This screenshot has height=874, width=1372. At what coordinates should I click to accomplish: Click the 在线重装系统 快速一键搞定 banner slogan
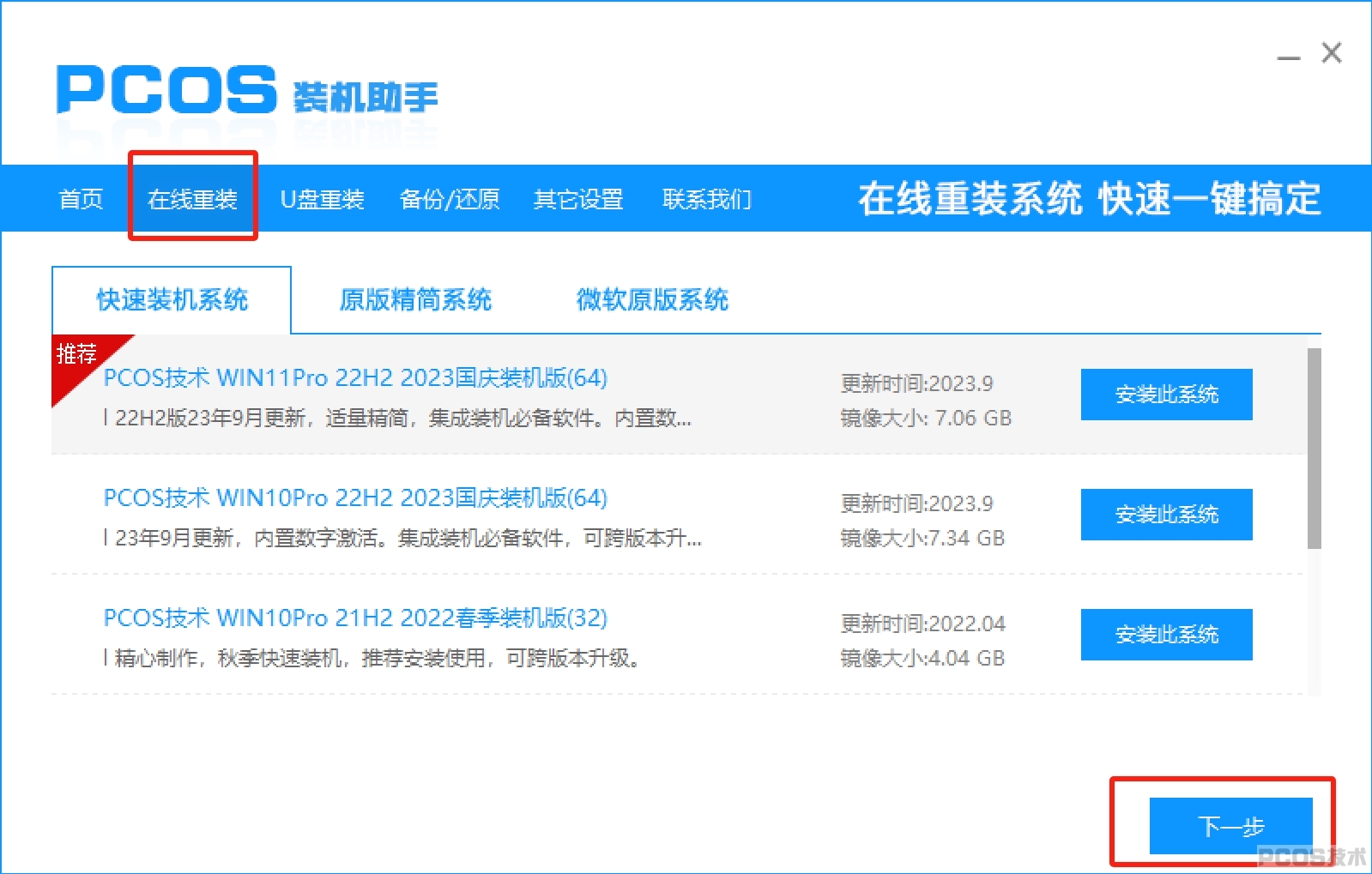[1090, 199]
